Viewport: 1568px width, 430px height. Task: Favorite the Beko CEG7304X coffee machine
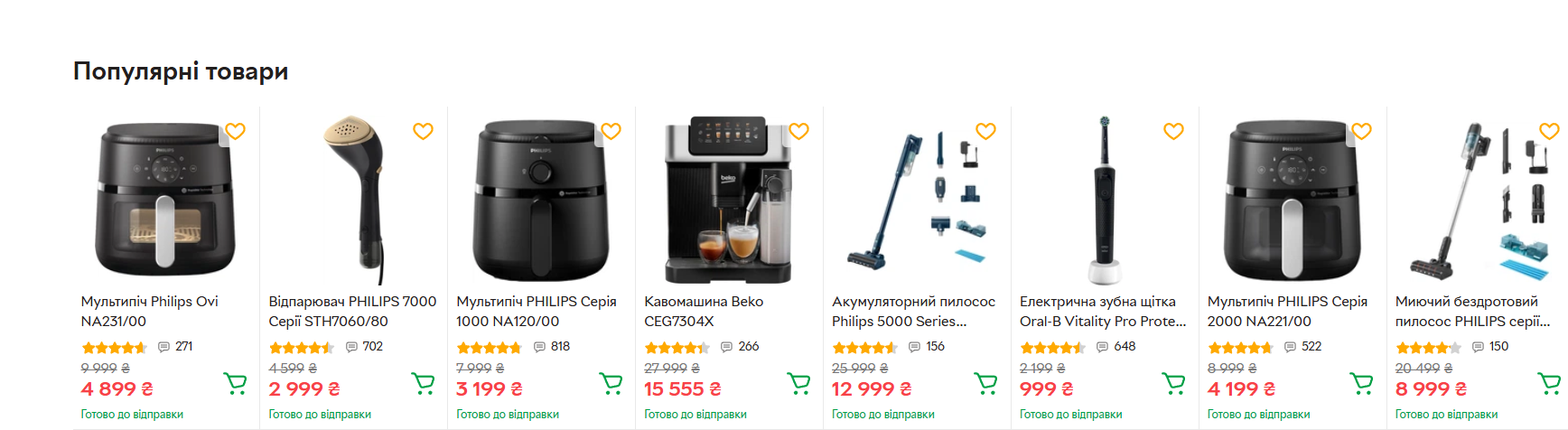(x=798, y=131)
